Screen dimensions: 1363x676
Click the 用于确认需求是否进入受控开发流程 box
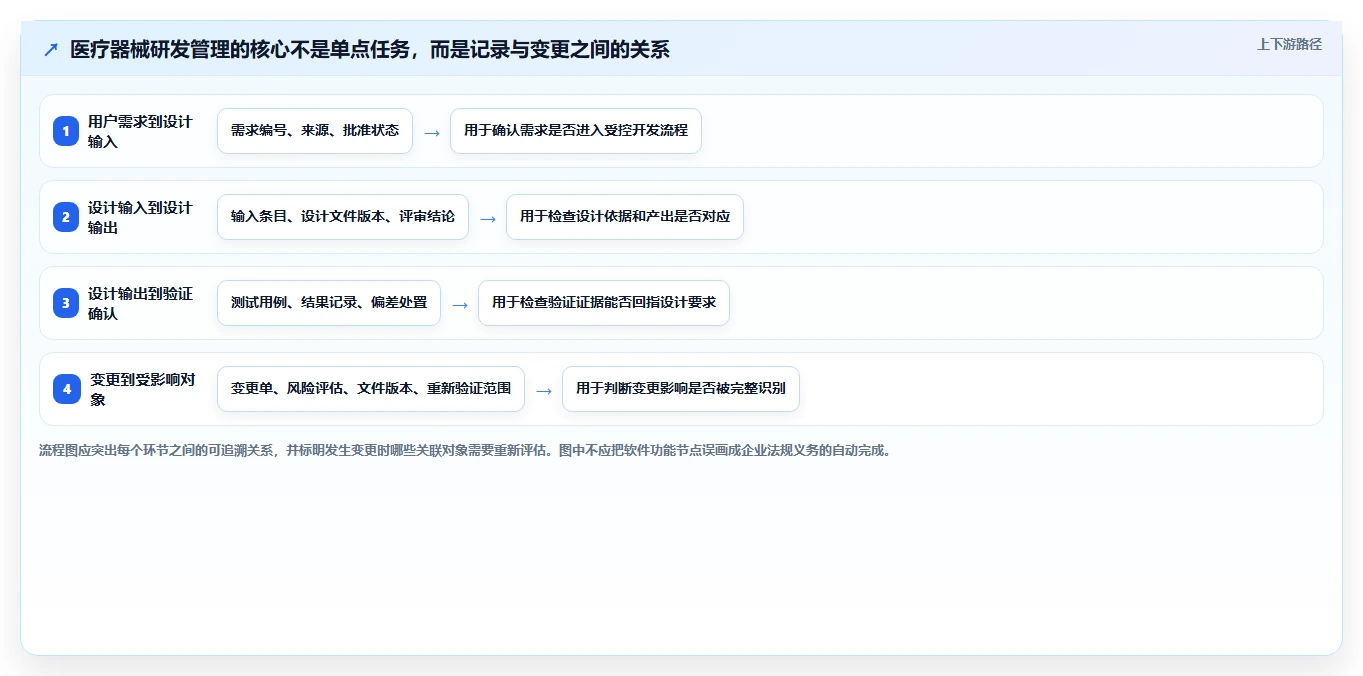tap(576, 131)
